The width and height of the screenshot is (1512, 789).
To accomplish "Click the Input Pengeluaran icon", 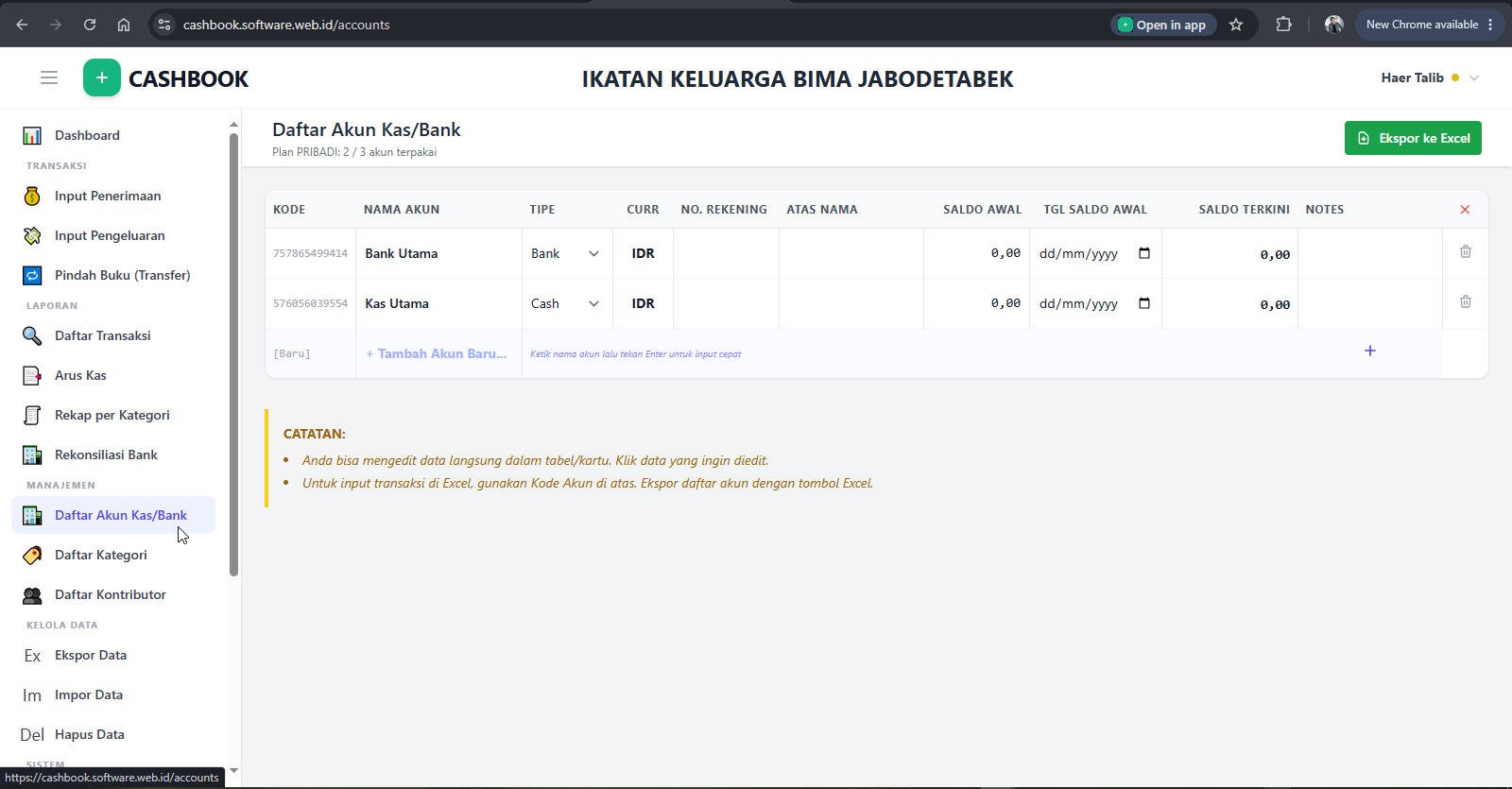I will coord(32,235).
